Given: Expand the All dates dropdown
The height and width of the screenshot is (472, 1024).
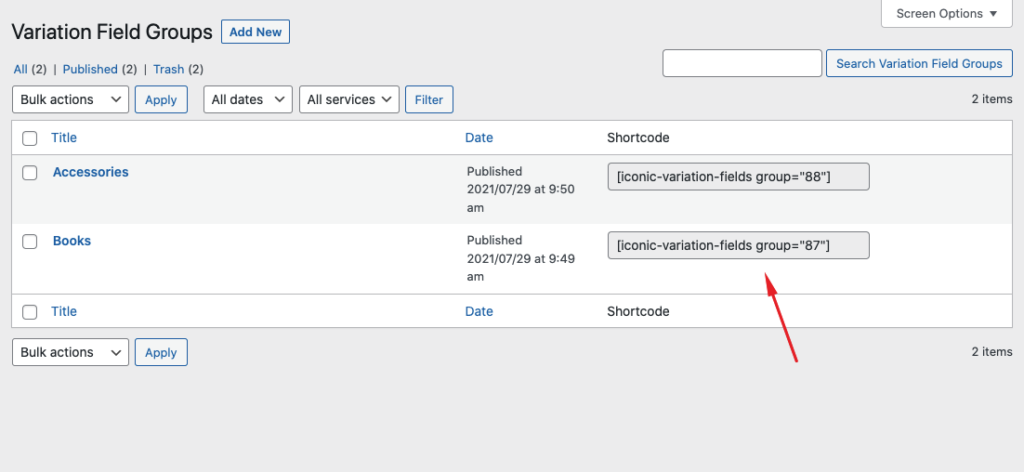Looking at the screenshot, I should 248,100.
